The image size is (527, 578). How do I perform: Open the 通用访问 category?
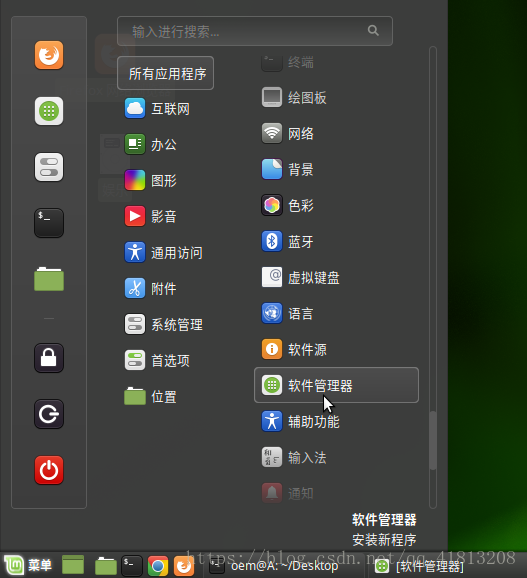164,253
